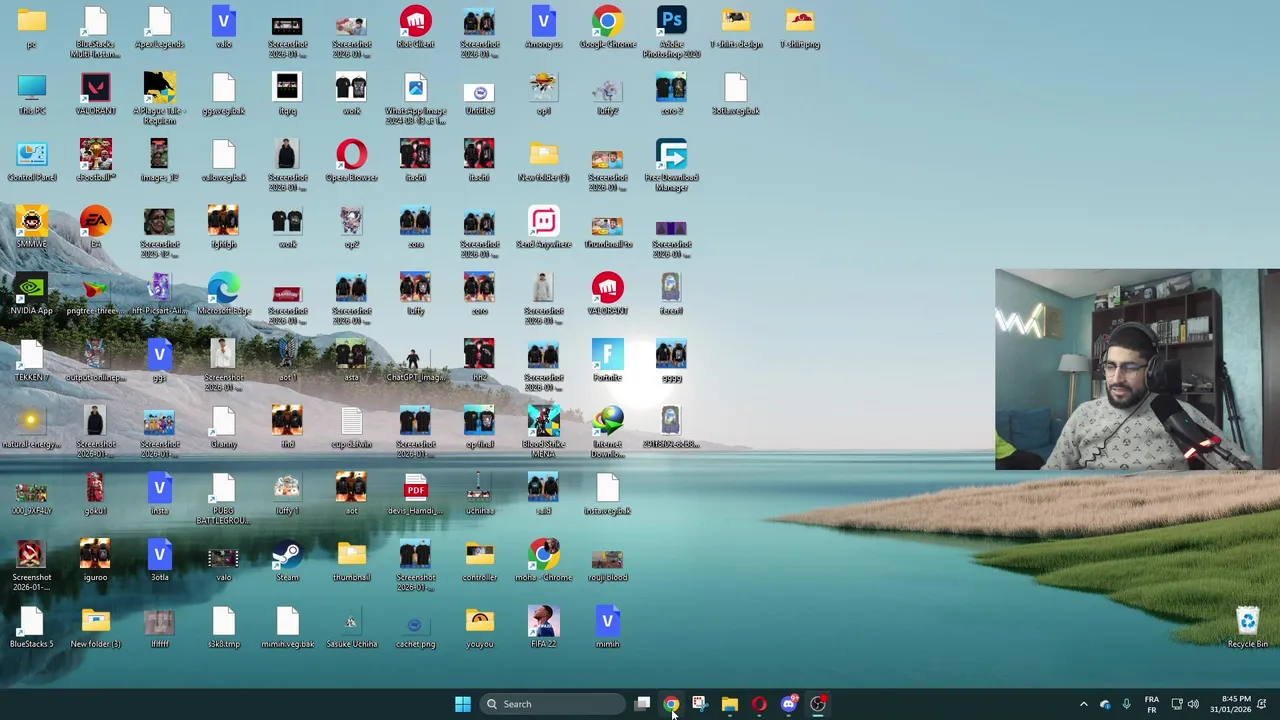Select the SMMWE desktop shortcut
This screenshot has height=720, width=1280.
(x=31, y=228)
